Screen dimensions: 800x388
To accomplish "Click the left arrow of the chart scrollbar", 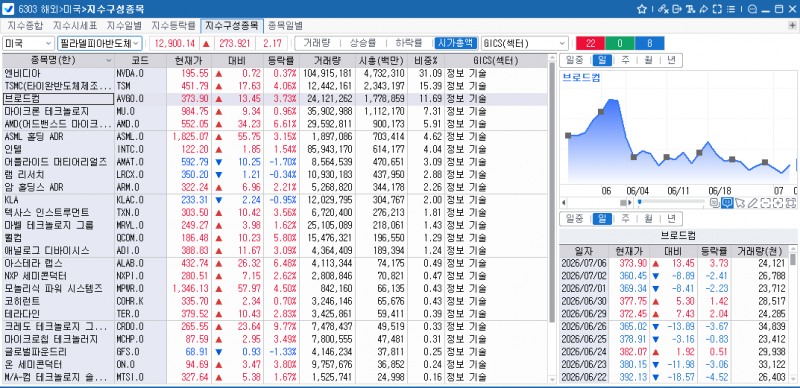I will click(x=563, y=203).
